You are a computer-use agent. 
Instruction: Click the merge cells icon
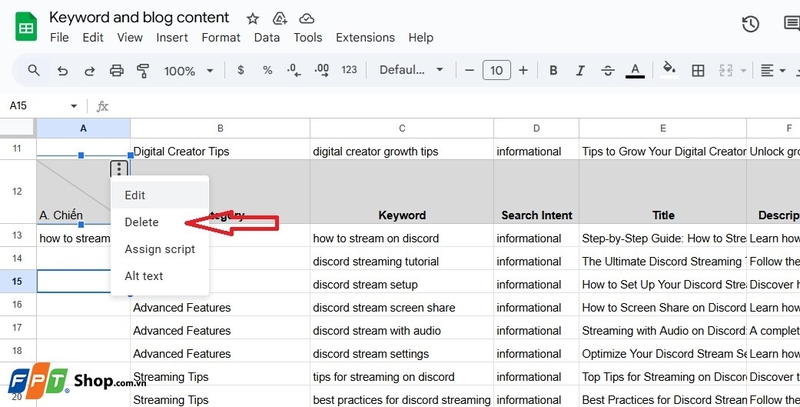click(726, 70)
